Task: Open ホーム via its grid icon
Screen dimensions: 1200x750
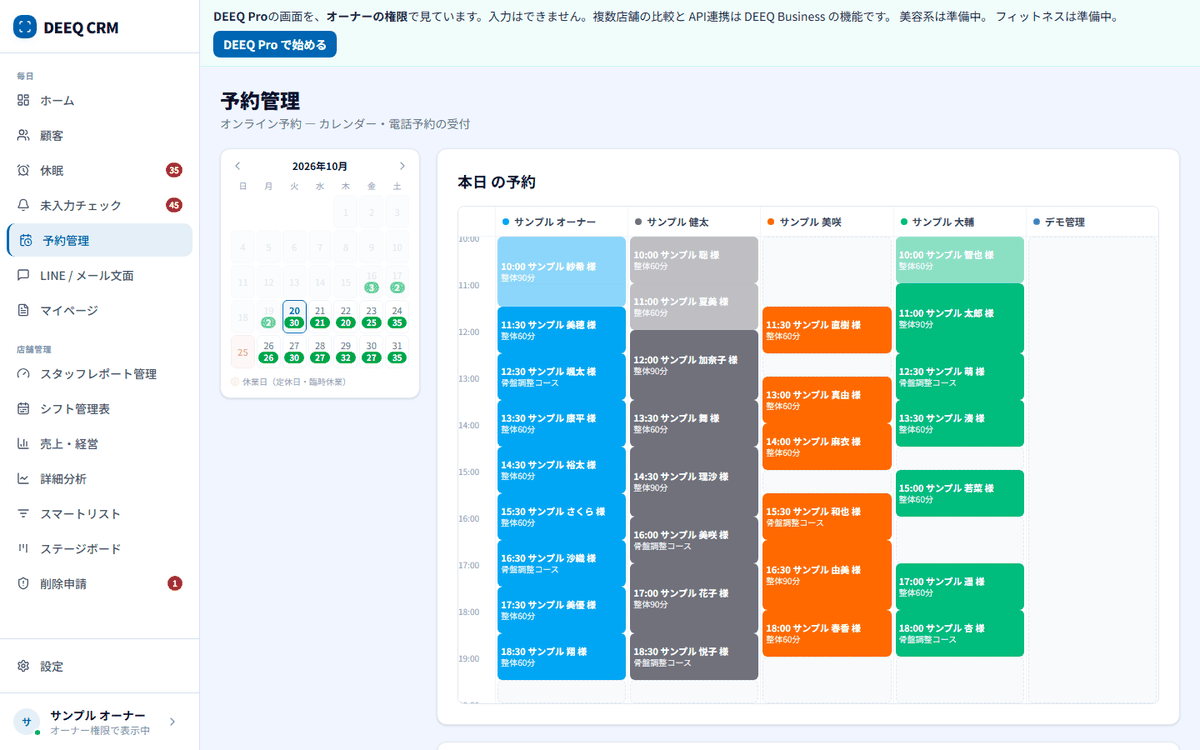Action: [24, 100]
